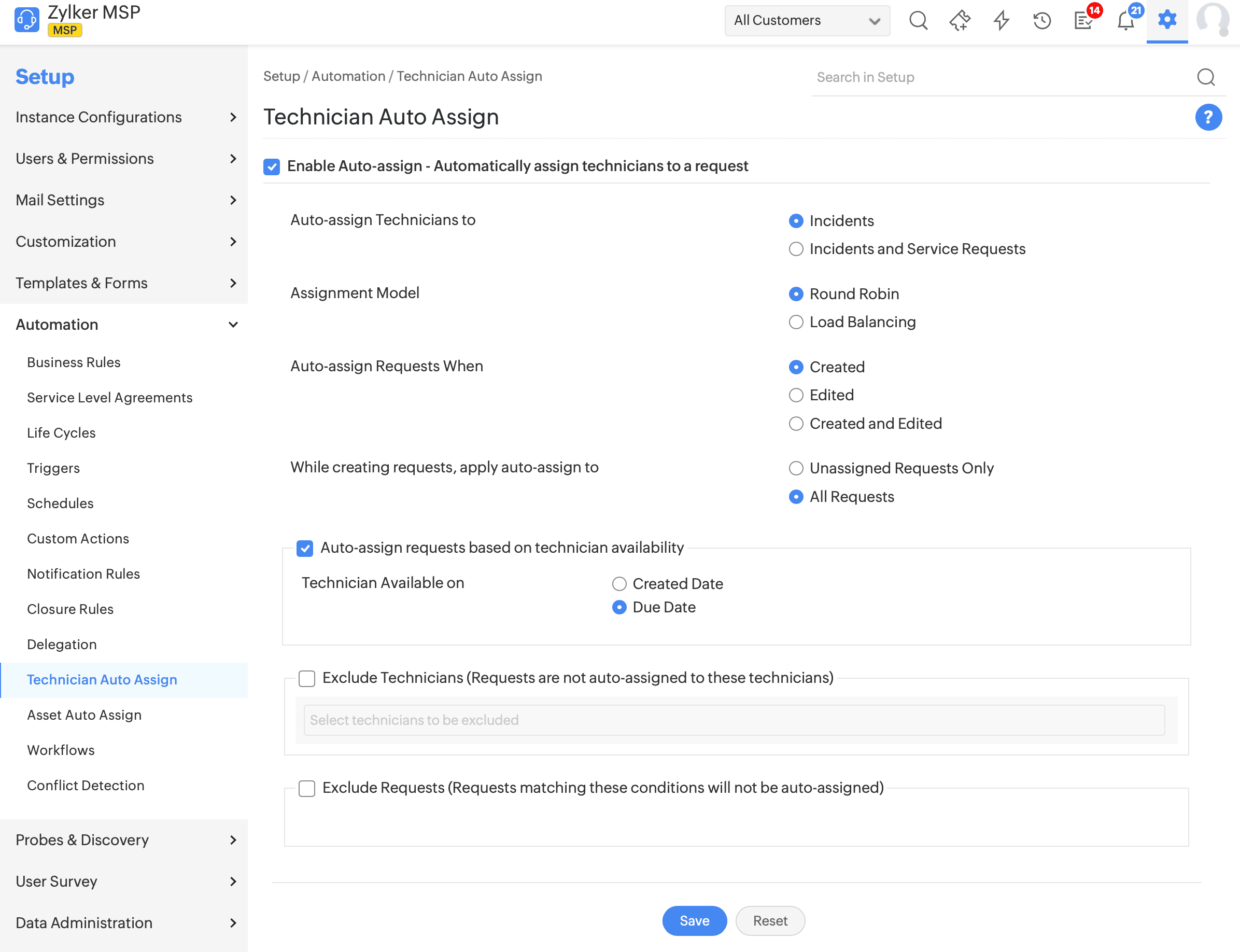This screenshot has height=952, width=1240.
Task: Click the search magnifier icon in top bar
Action: [x=918, y=21]
